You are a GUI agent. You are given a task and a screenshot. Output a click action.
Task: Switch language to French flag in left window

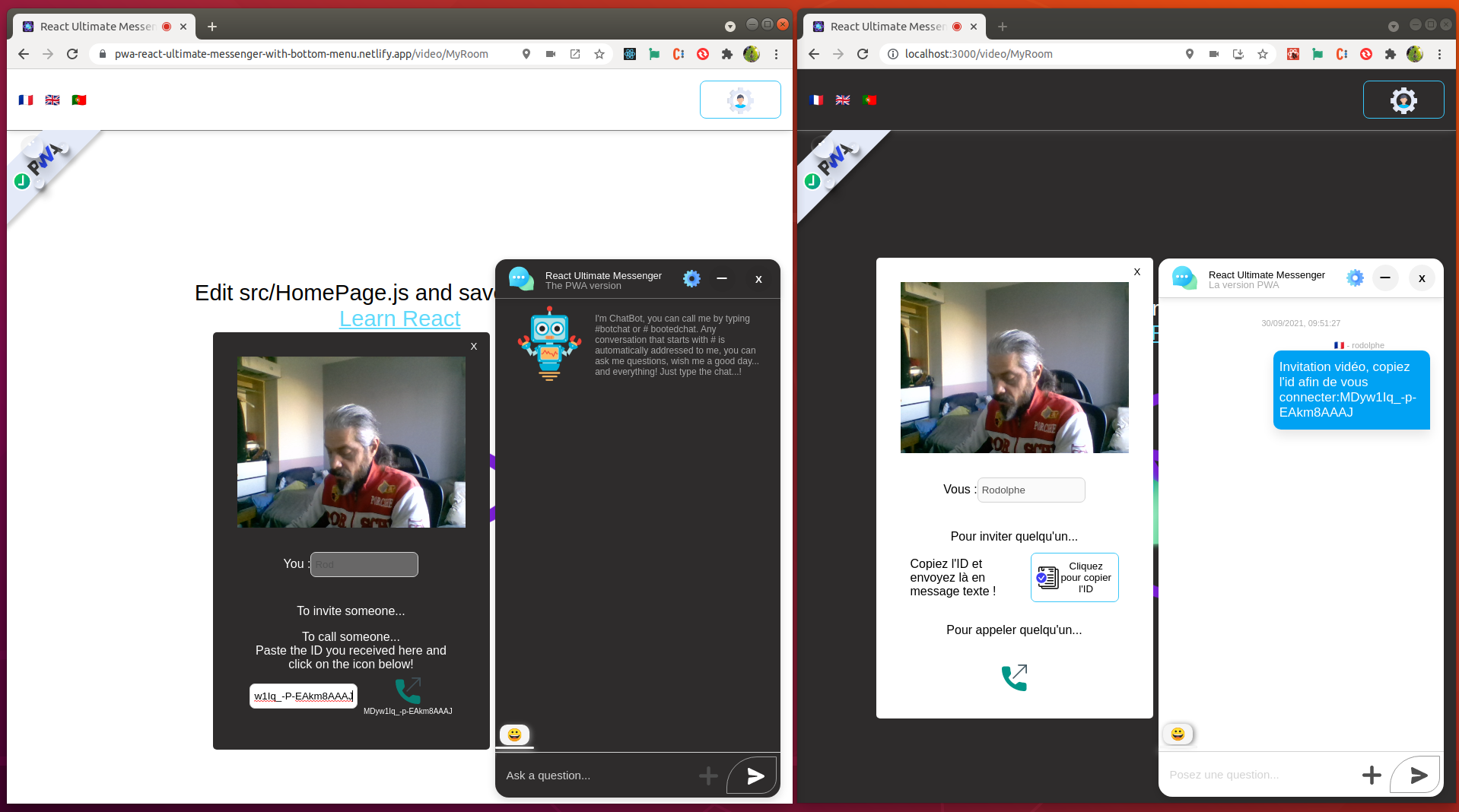point(26,100)
